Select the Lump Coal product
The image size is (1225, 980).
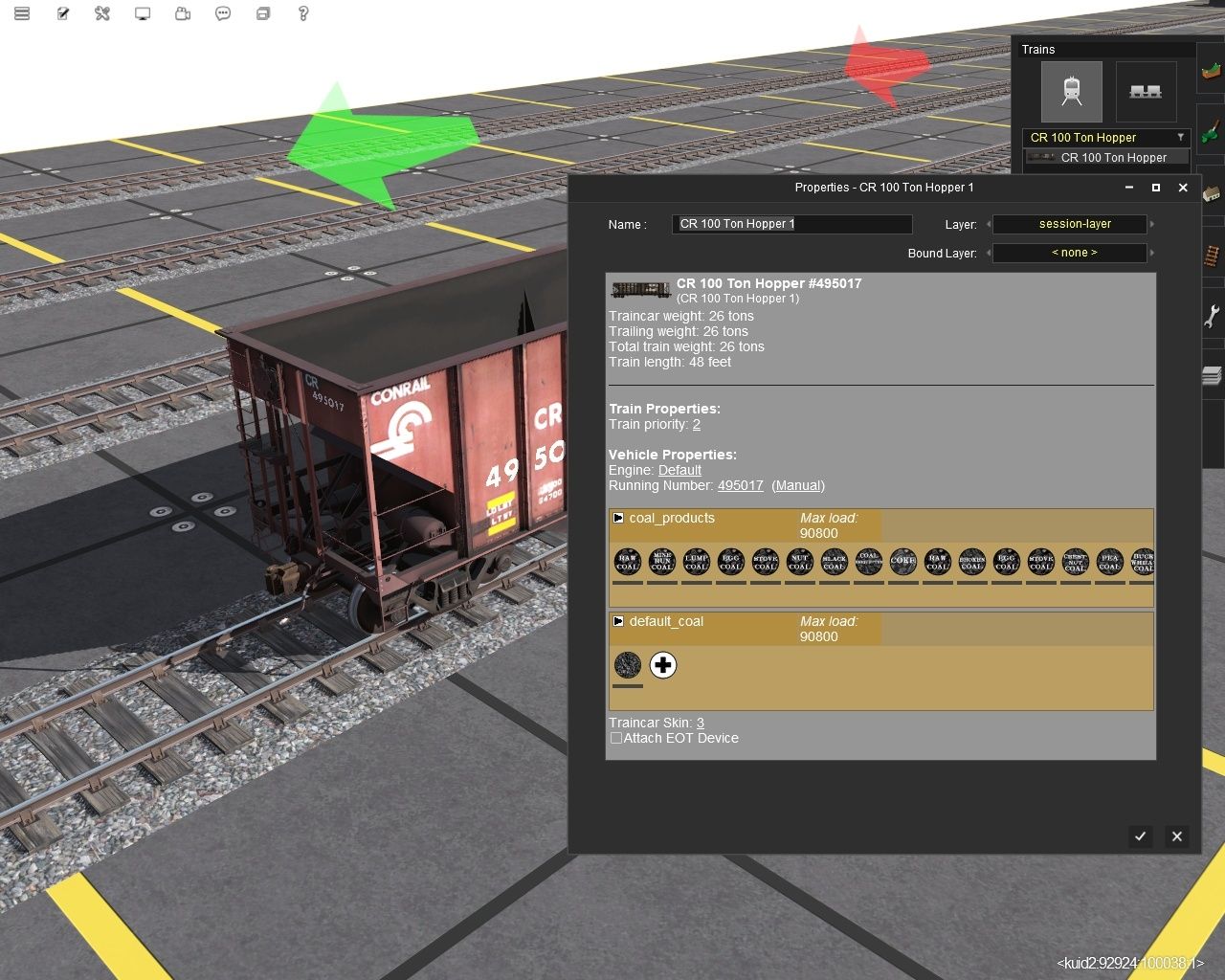tap(697, 562)
